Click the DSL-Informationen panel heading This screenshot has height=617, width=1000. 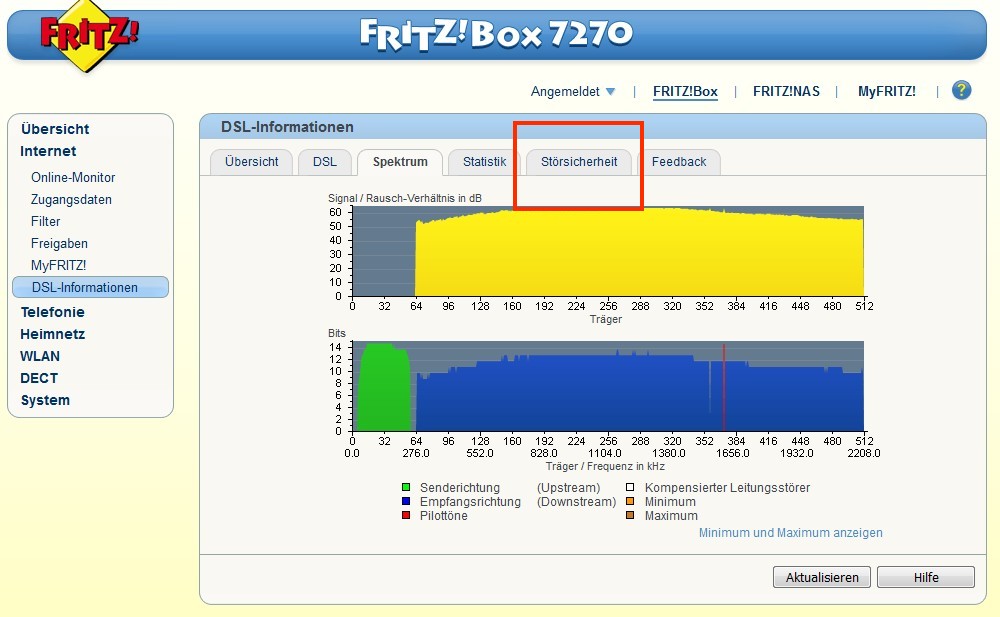(x=287, y=127)
